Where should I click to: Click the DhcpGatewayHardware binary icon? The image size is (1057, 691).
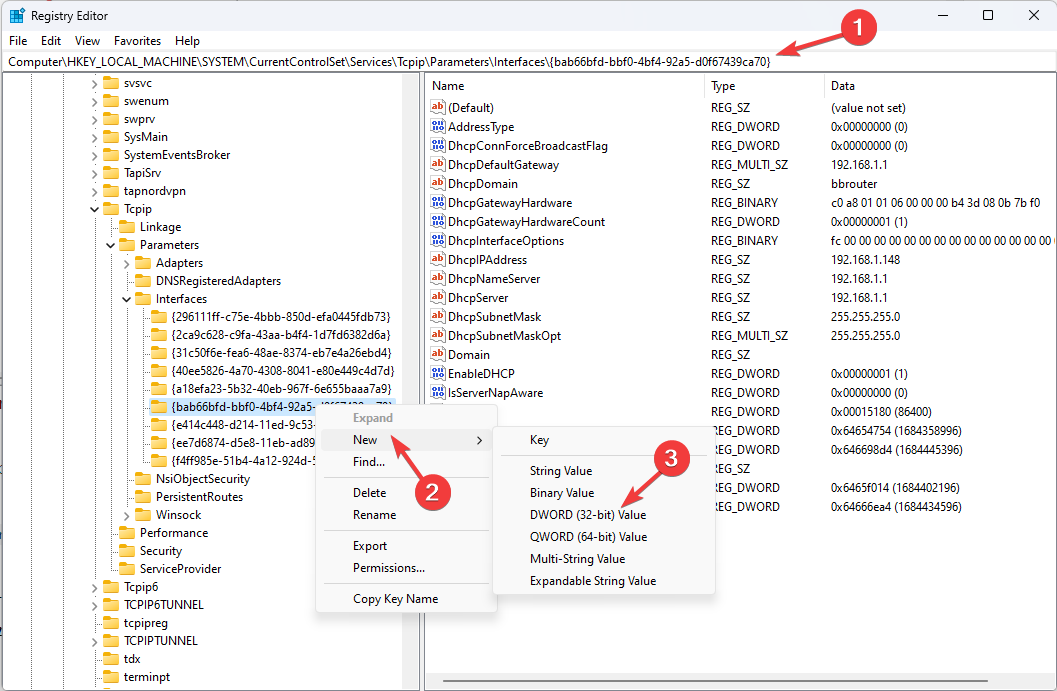point(437,202)
